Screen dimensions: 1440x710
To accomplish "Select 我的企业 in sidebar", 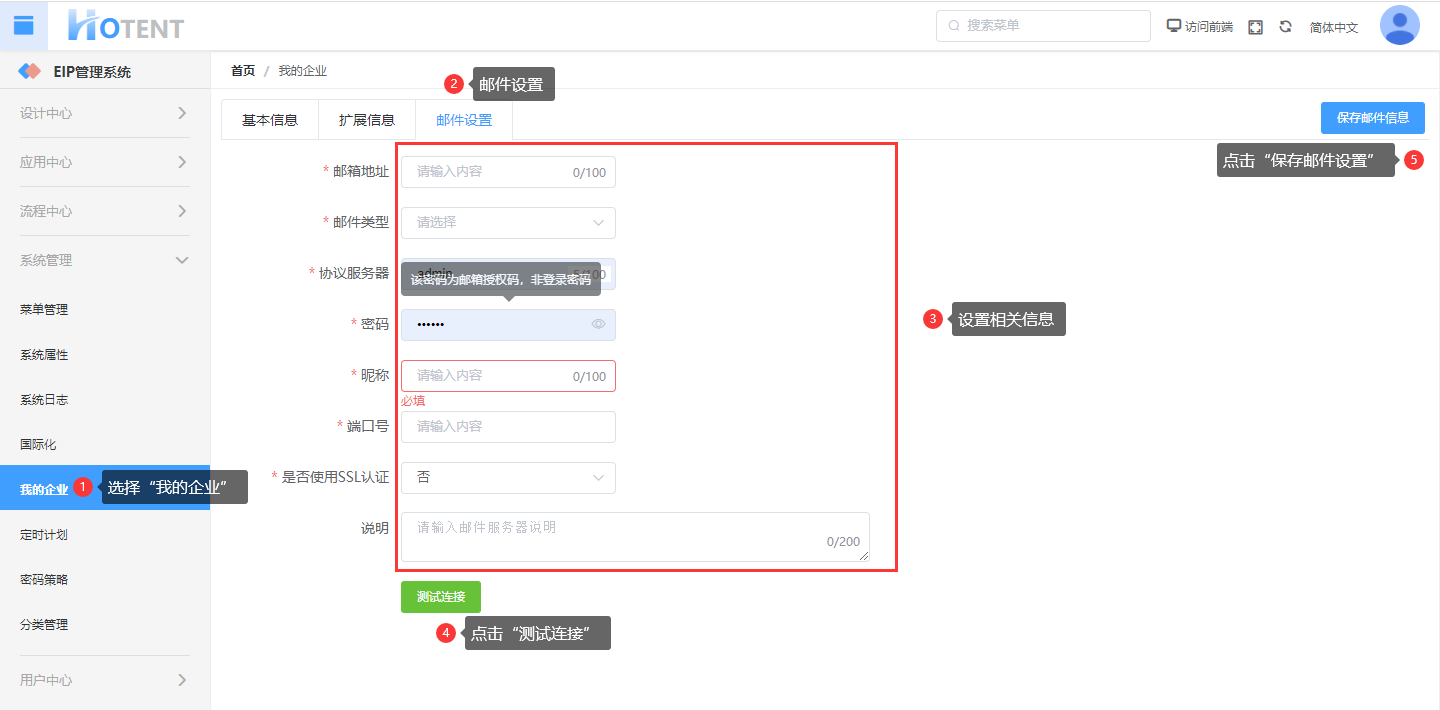I will click(105, 489).
